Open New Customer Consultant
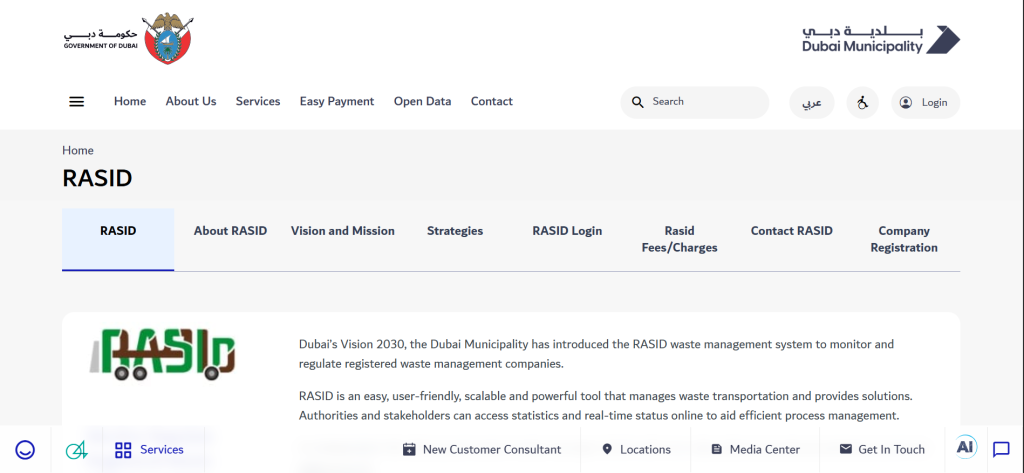1024x473 pixels. [x=482, y=449]
